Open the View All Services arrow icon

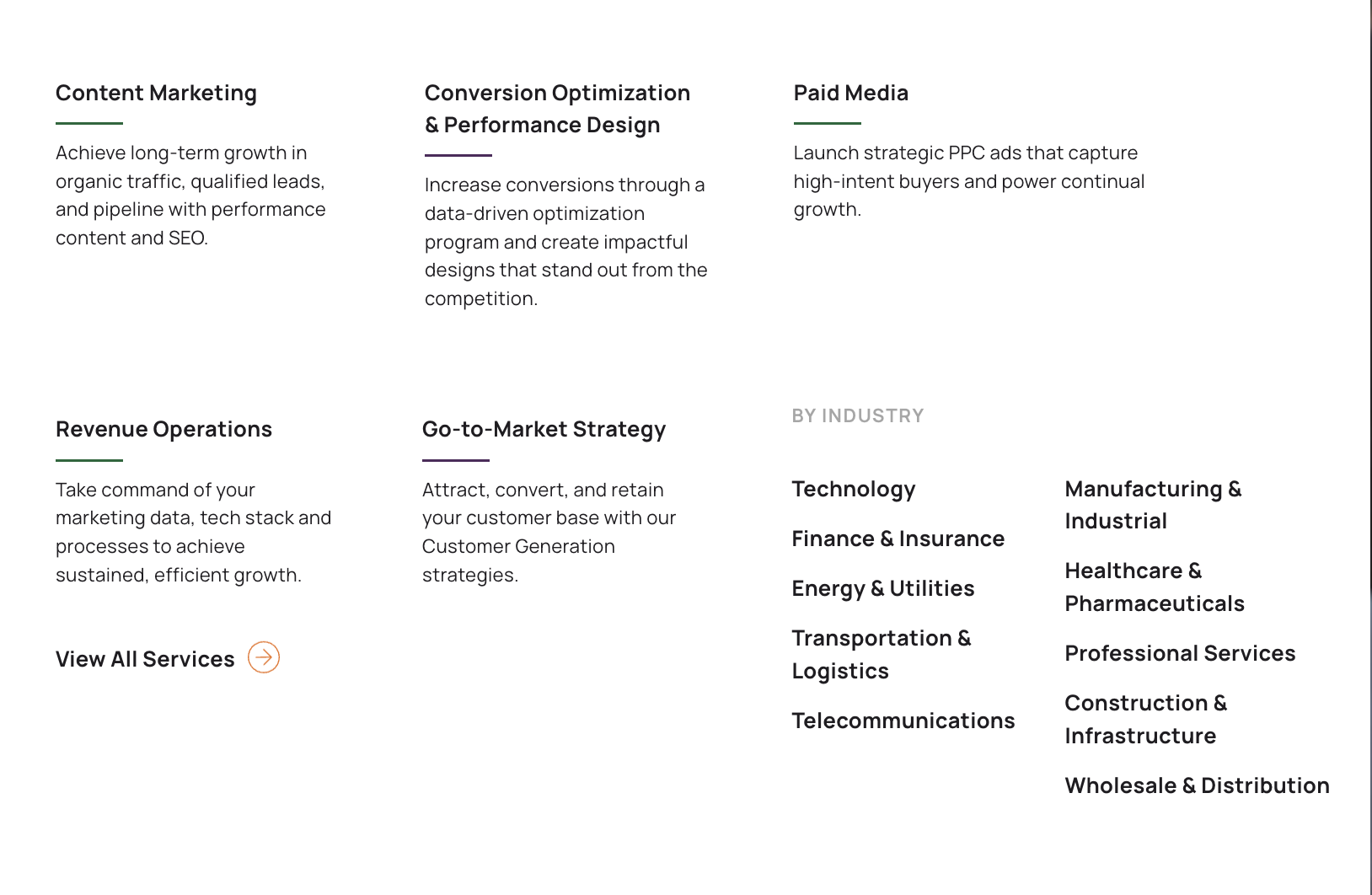265,658
